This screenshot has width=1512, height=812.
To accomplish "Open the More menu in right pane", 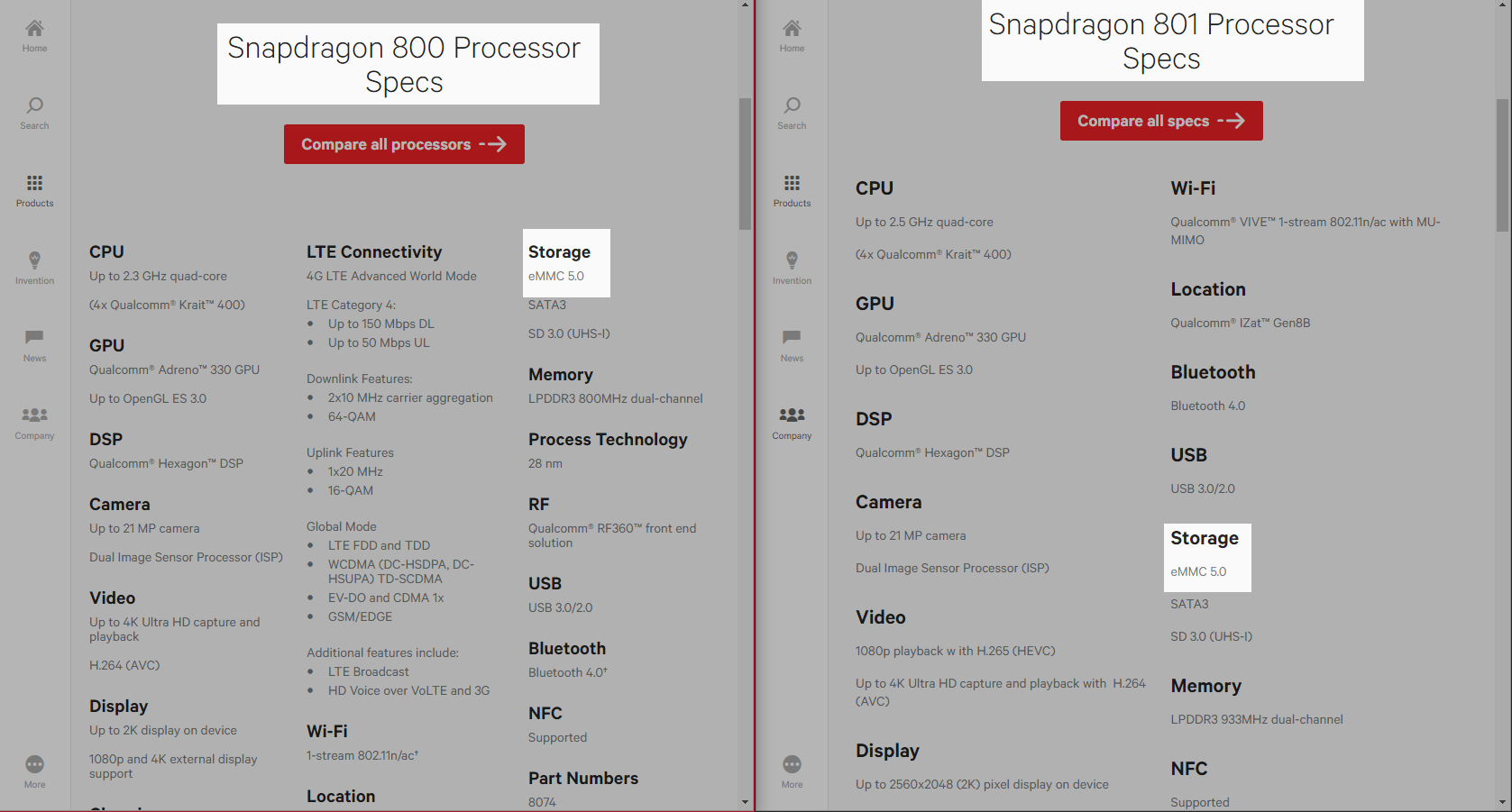I will point(792,772).
